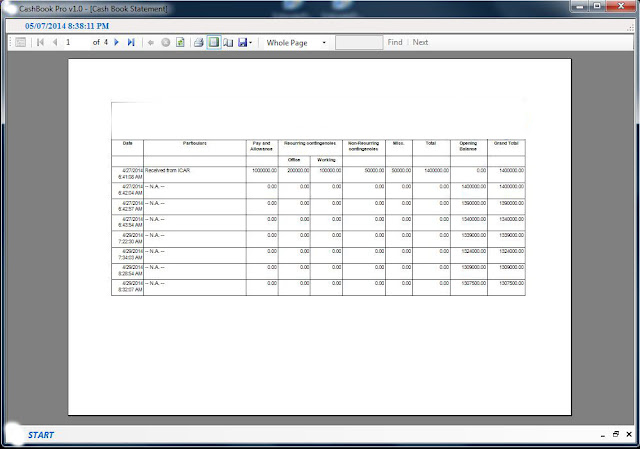
Task: Click the back to parent report arrow
Action: click(151, 42)
